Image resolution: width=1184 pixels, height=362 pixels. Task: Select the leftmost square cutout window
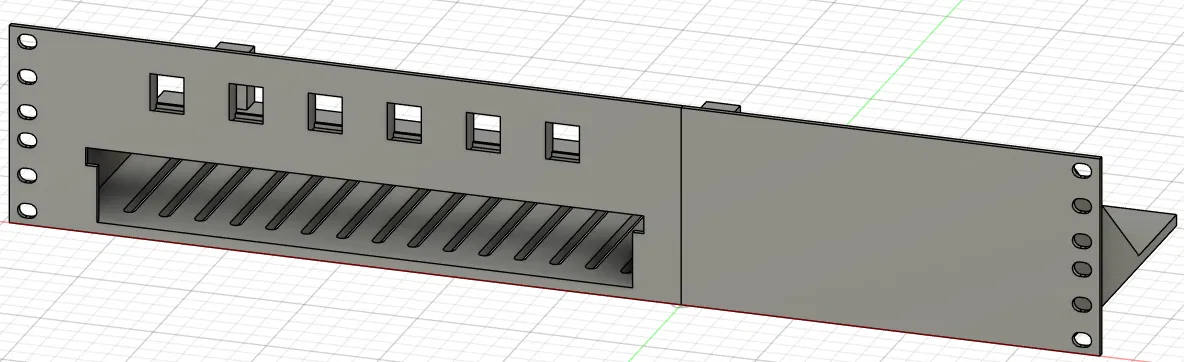[168, 94]
